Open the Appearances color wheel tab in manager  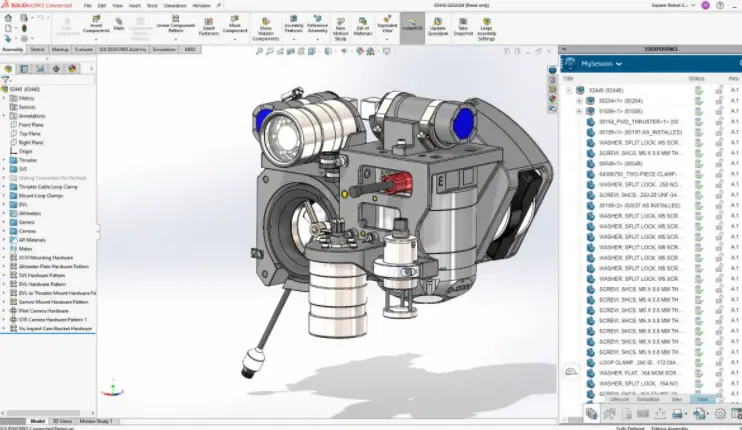click(x=72, y=69)
